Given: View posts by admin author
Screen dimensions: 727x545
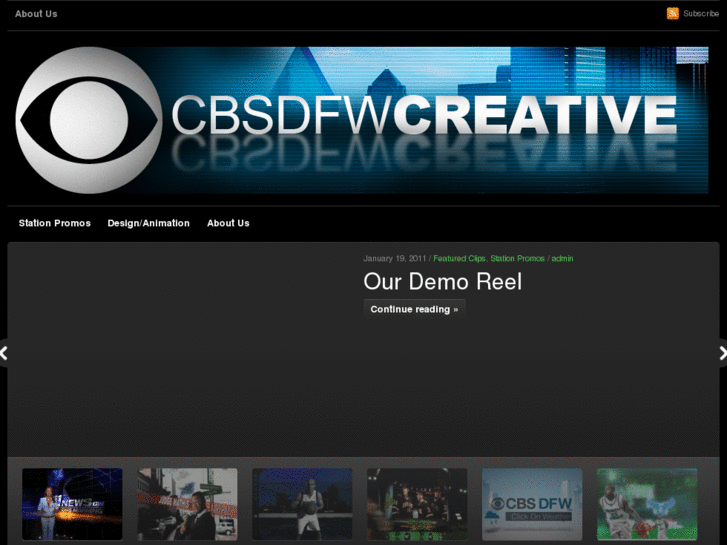Looking at the screenshot, I should point(562,258).
